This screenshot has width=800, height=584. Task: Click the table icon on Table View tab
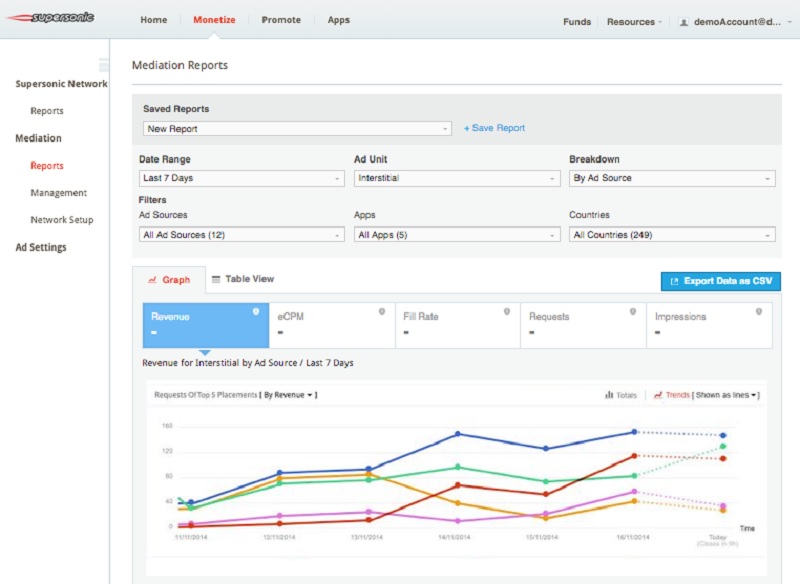(216, 279)
